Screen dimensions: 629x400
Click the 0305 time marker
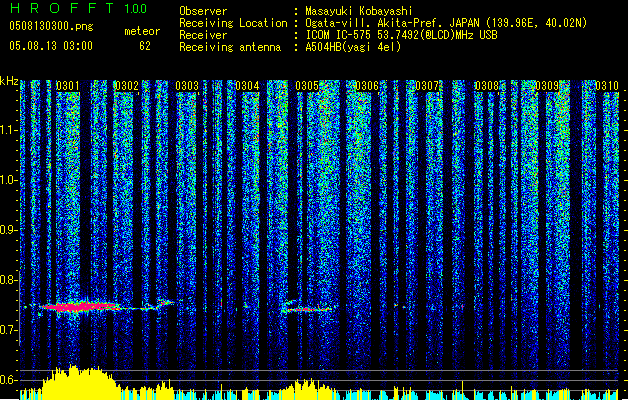tap(307, 86)
